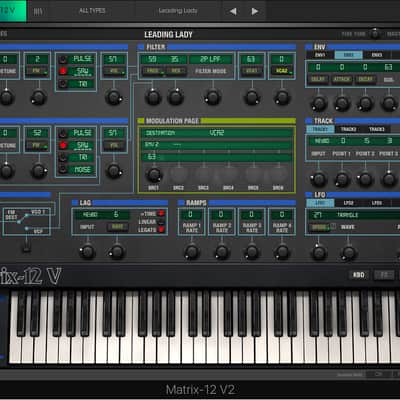This screenshot has height=400, width=400.
Task: Click the small button below FM DEST switch
Action: [x=27, y=248]
